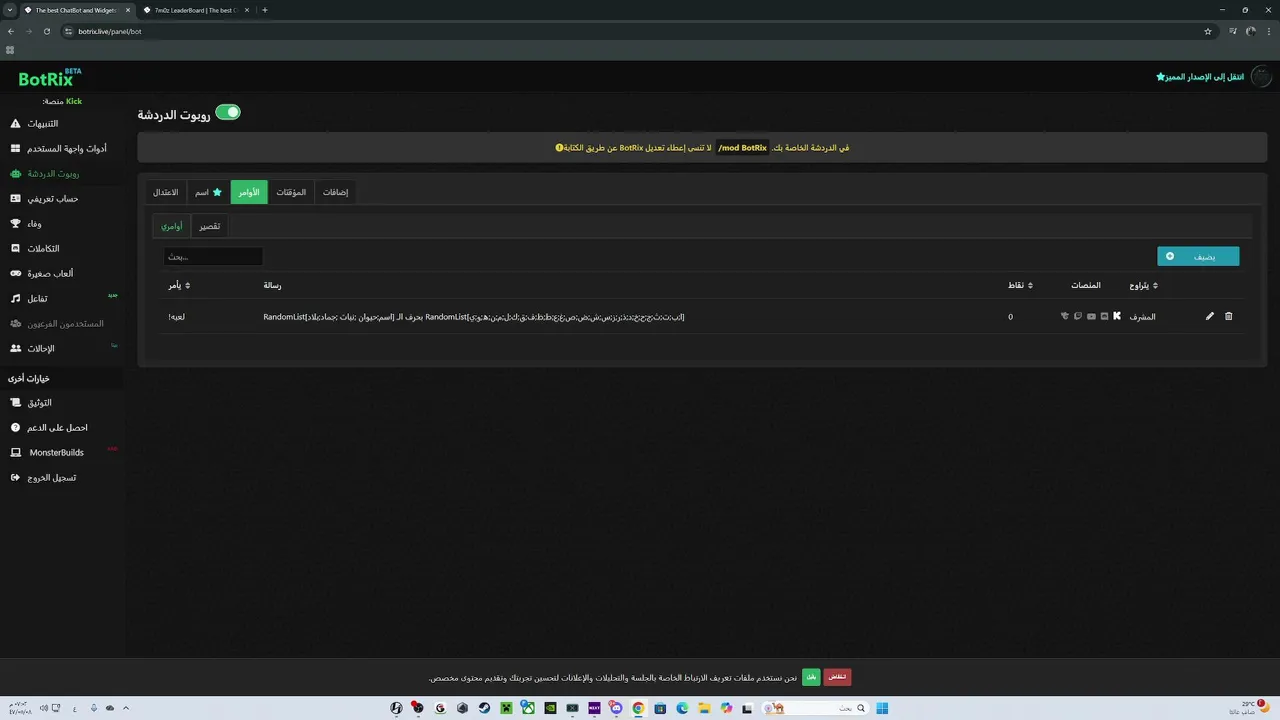Screen dimensions: 1280x720
Task: Click the upgrade to premium link
Action: pos(1200,77)
